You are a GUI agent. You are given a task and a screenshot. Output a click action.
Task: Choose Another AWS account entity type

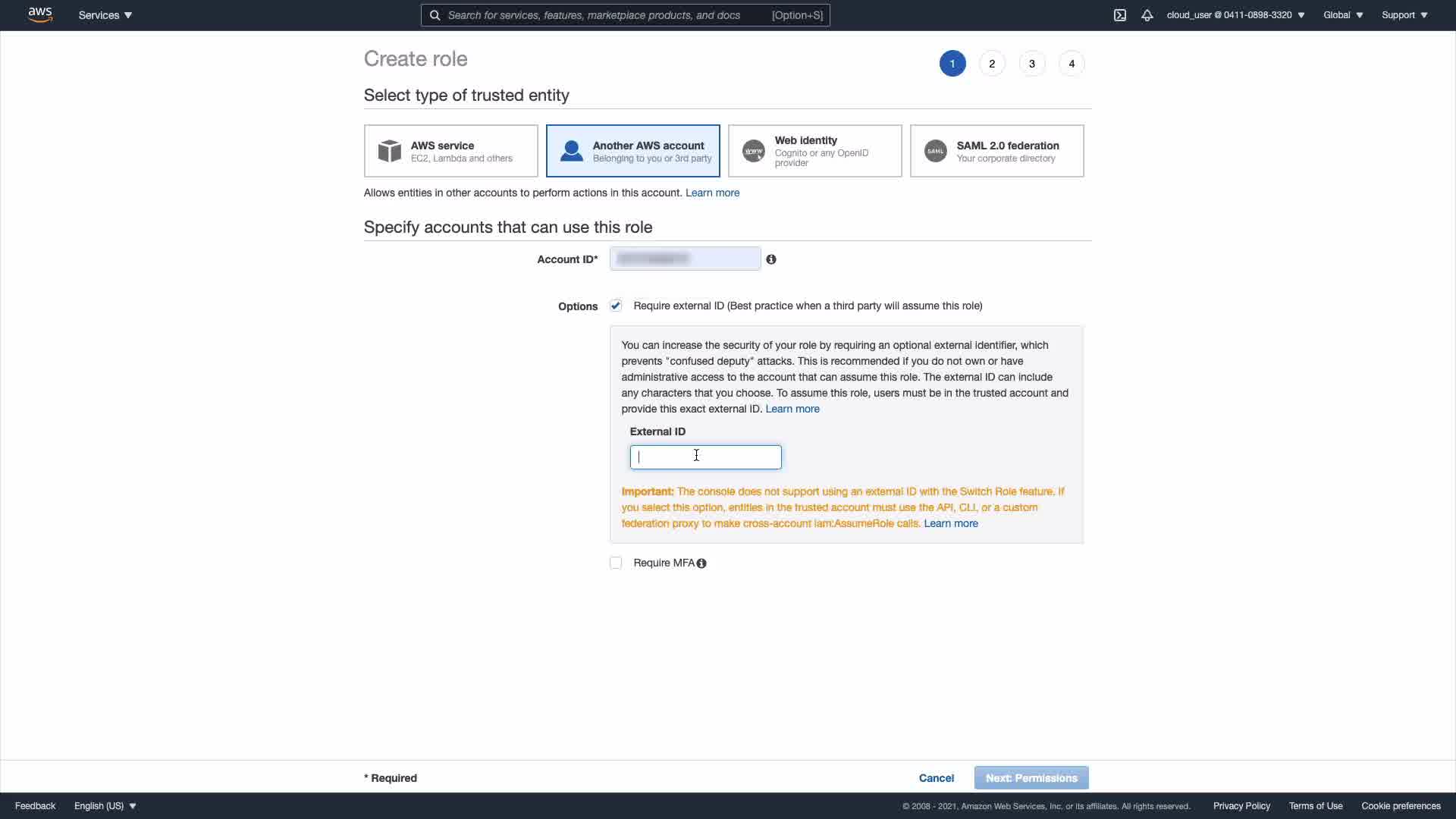pos(632,151)
